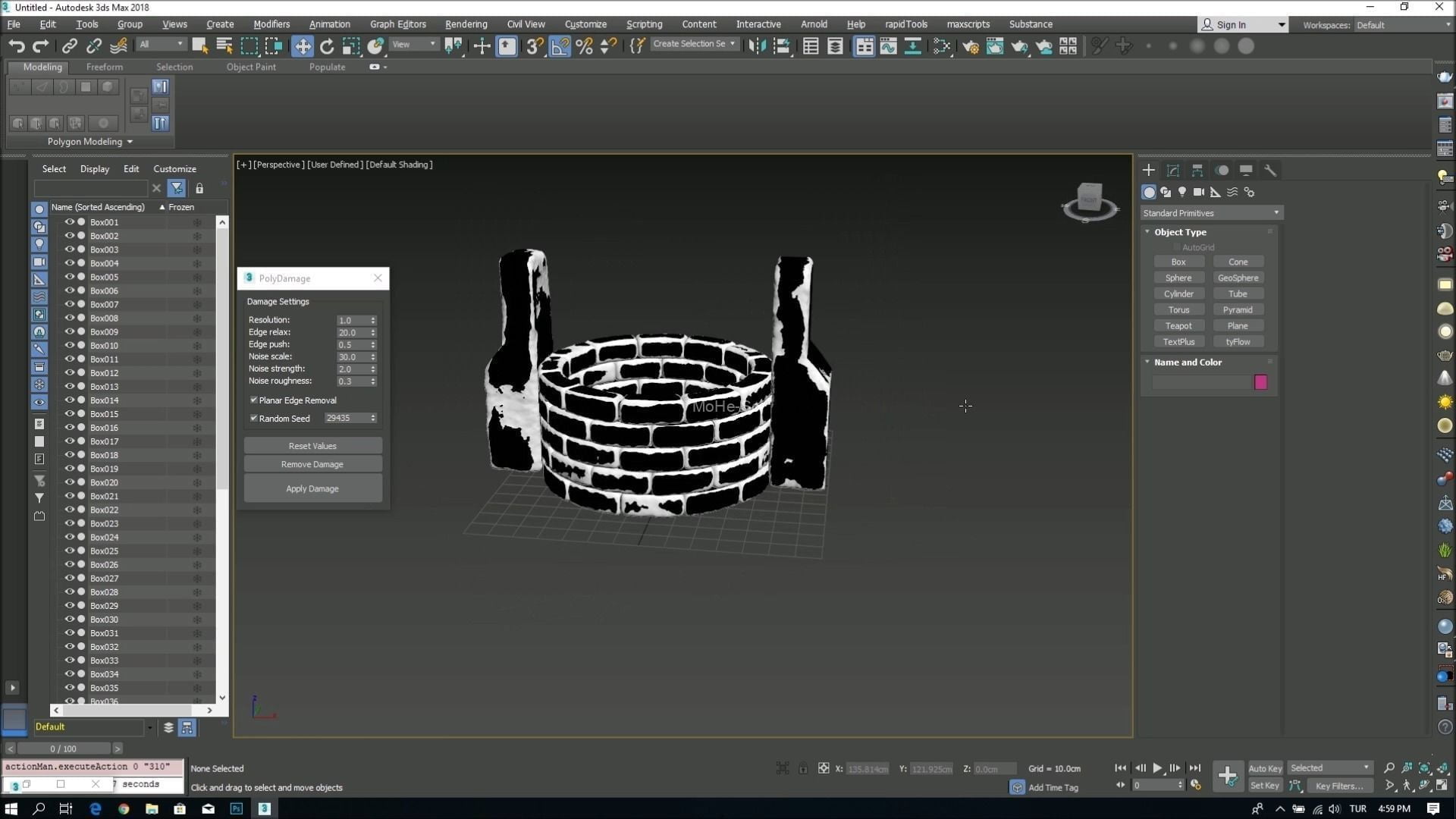
Task: Open the Rendering menu
Action: 466,24
